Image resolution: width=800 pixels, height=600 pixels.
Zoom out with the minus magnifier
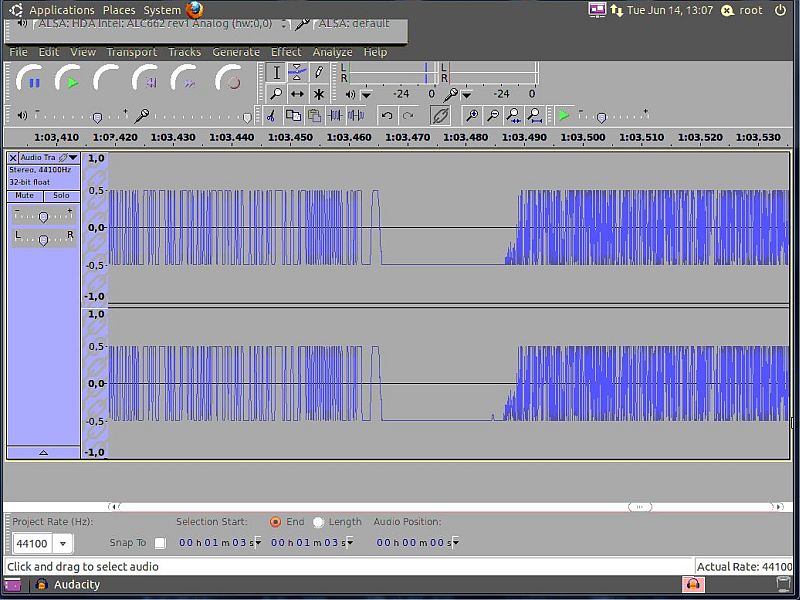point(493,116)
